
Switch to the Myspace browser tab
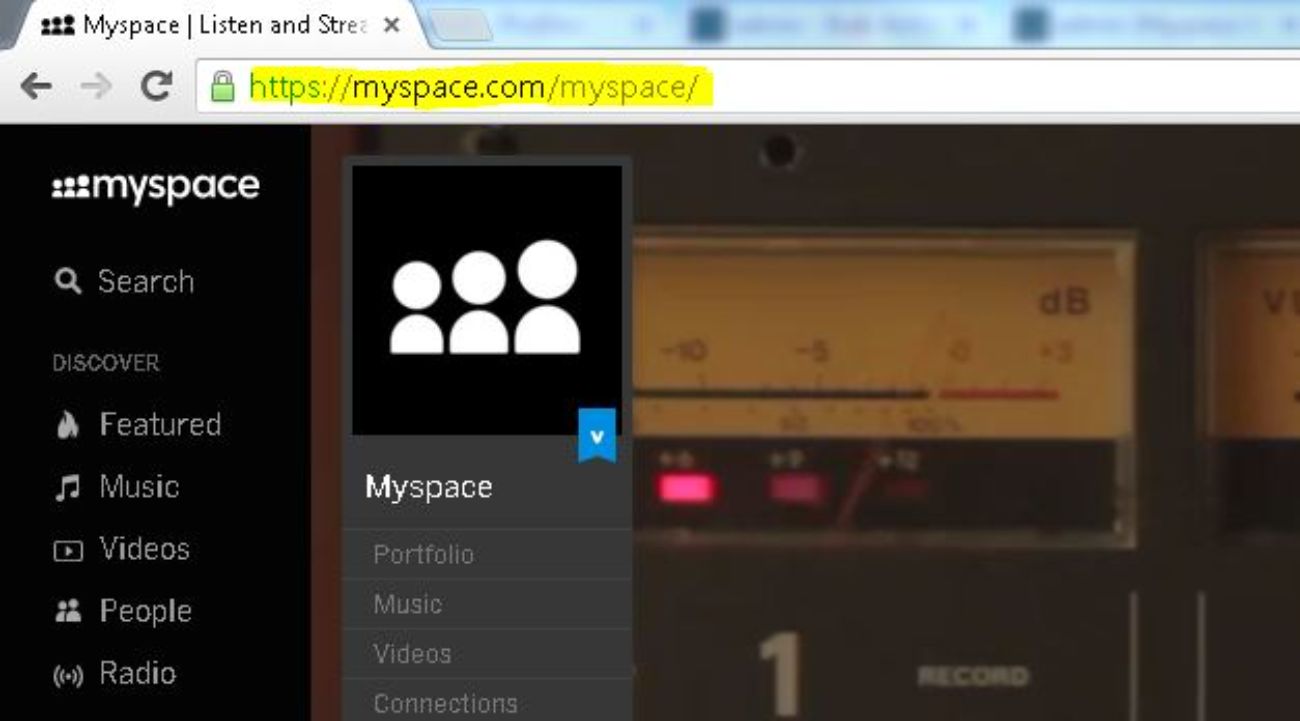pos(200,24)
